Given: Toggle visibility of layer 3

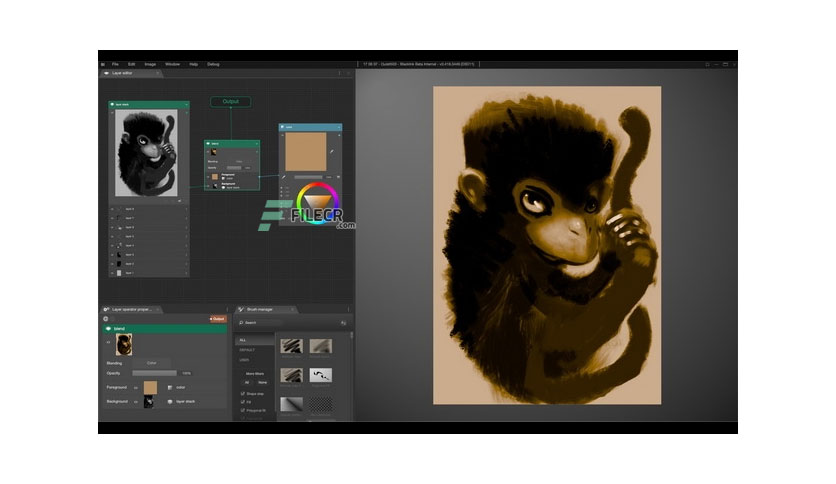Looking at the screenshot, I should click(112, 255).
